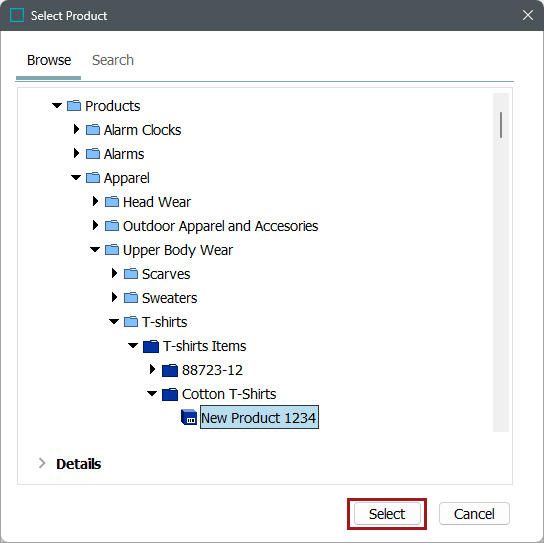Open the Browse tab
This screenshot has height=543, width=544.
(x=49, y=60)
